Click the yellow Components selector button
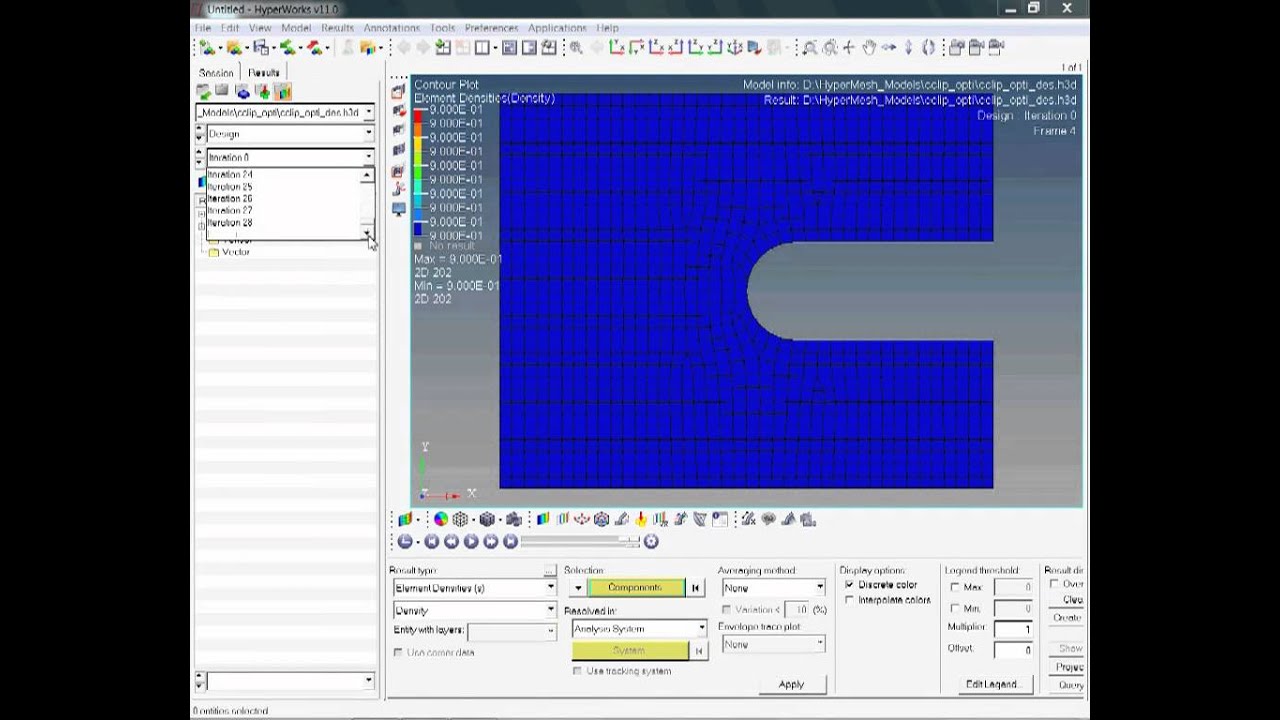Screen dimensions: 1280x720 click(x=636, y=588)
